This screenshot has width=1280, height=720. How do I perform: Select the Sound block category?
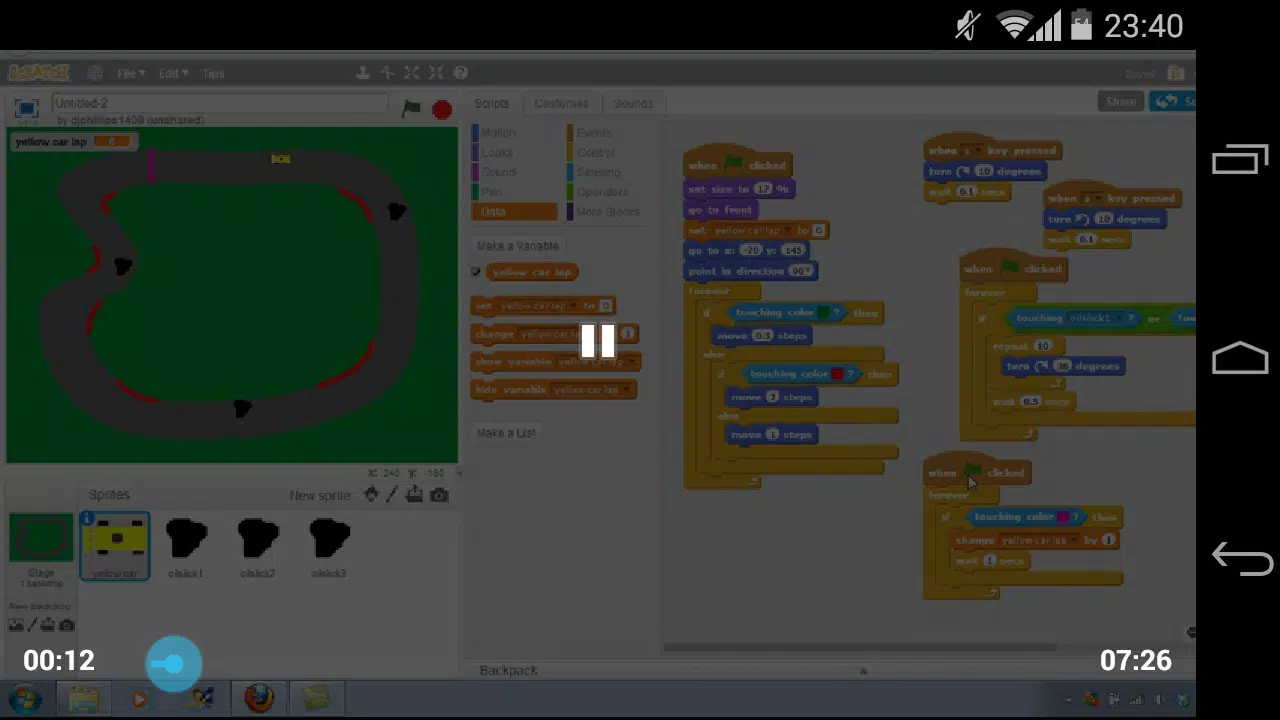[498, 172]
